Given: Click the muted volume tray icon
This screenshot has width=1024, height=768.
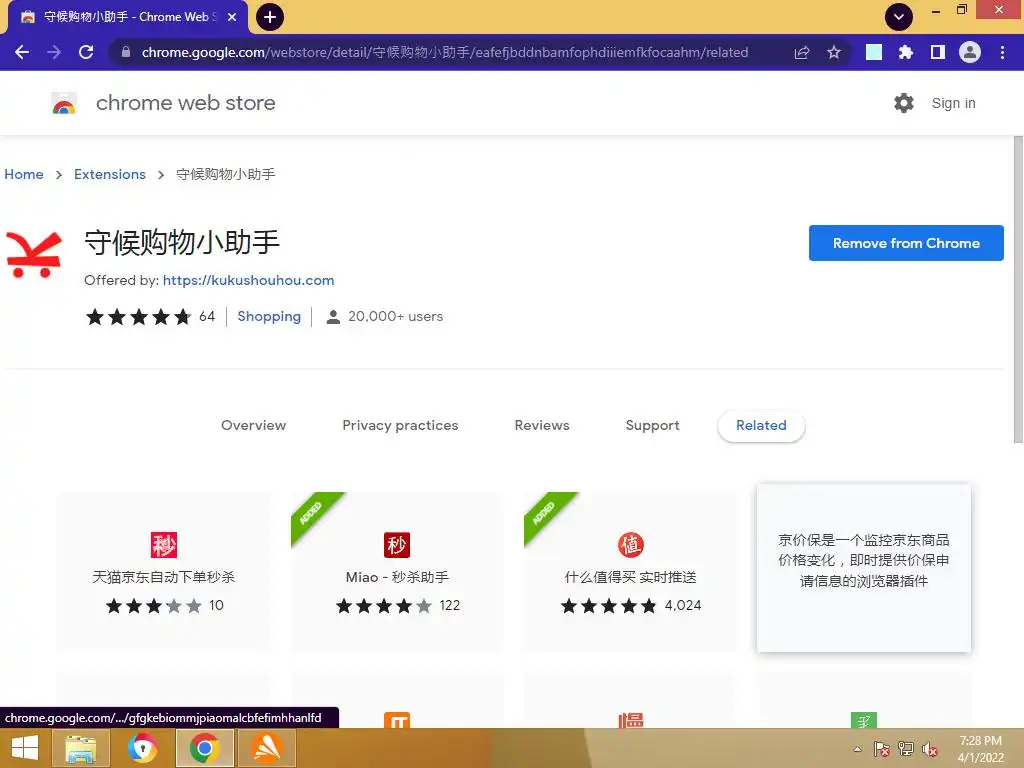Looking at the screenshot, I should (929, 749).
